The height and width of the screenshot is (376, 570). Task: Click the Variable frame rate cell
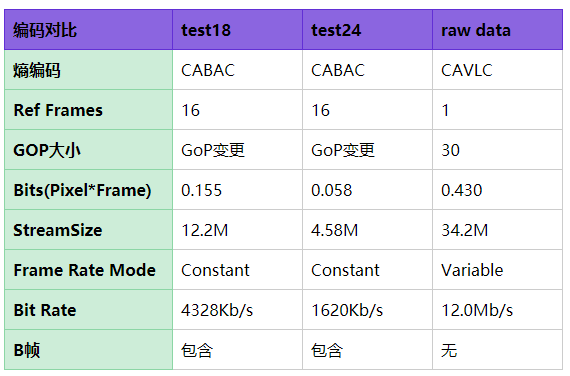click(498, 270)
